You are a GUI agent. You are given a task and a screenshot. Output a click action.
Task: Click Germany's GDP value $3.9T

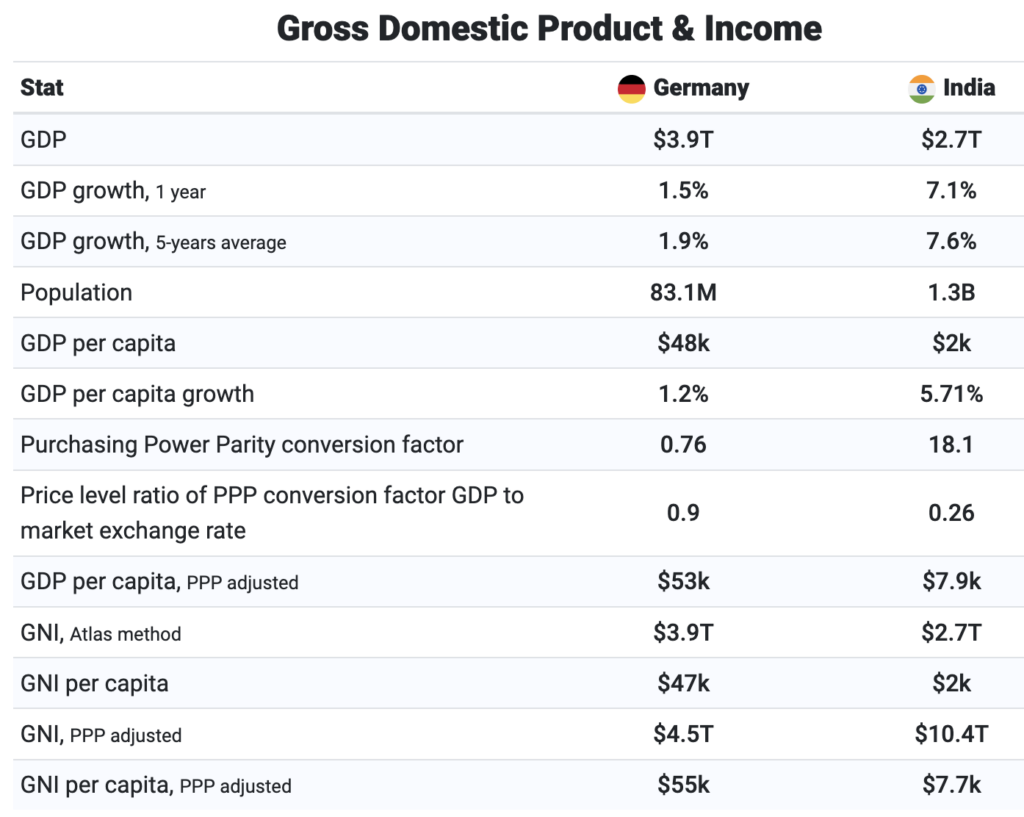(683, 140)
